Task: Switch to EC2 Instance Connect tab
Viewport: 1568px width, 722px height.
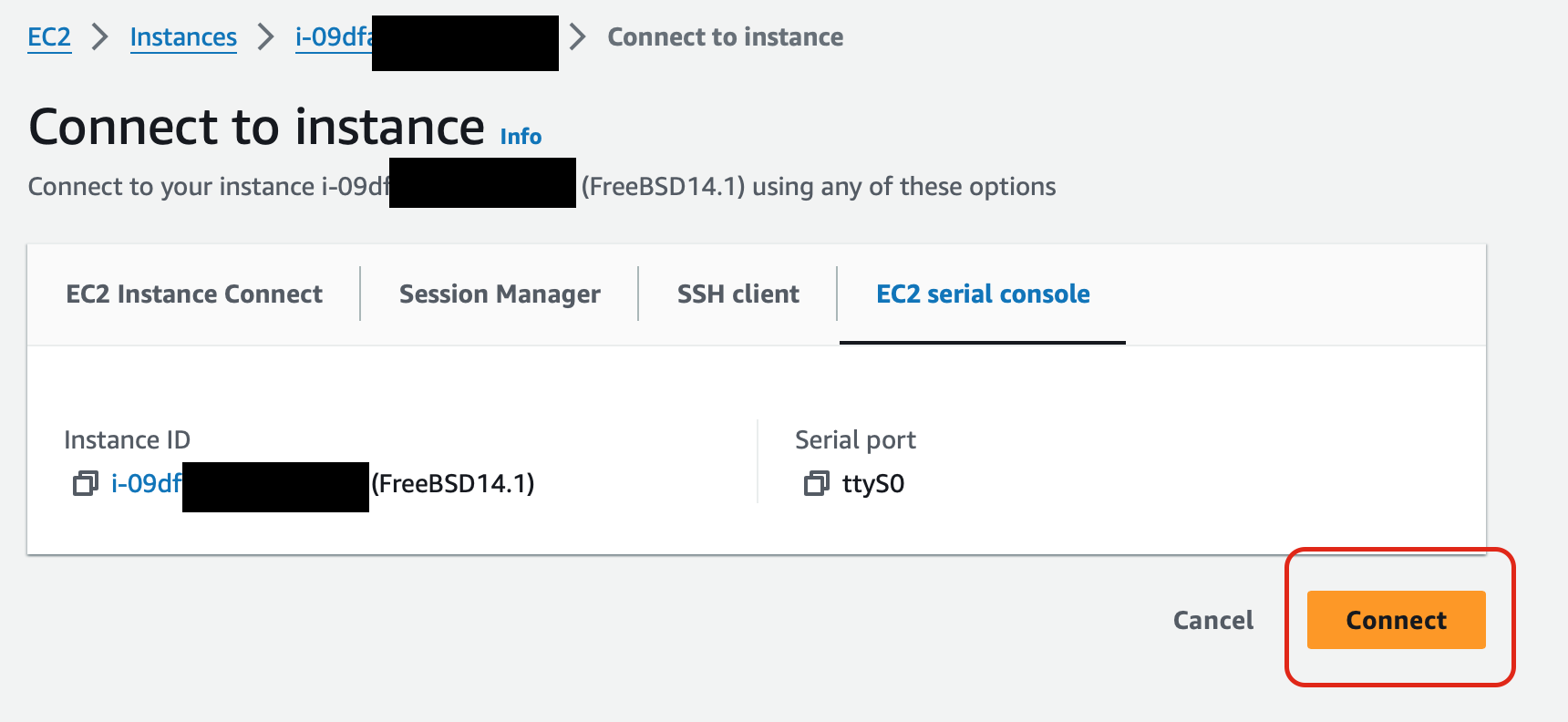Action: [x=194, y=294]
